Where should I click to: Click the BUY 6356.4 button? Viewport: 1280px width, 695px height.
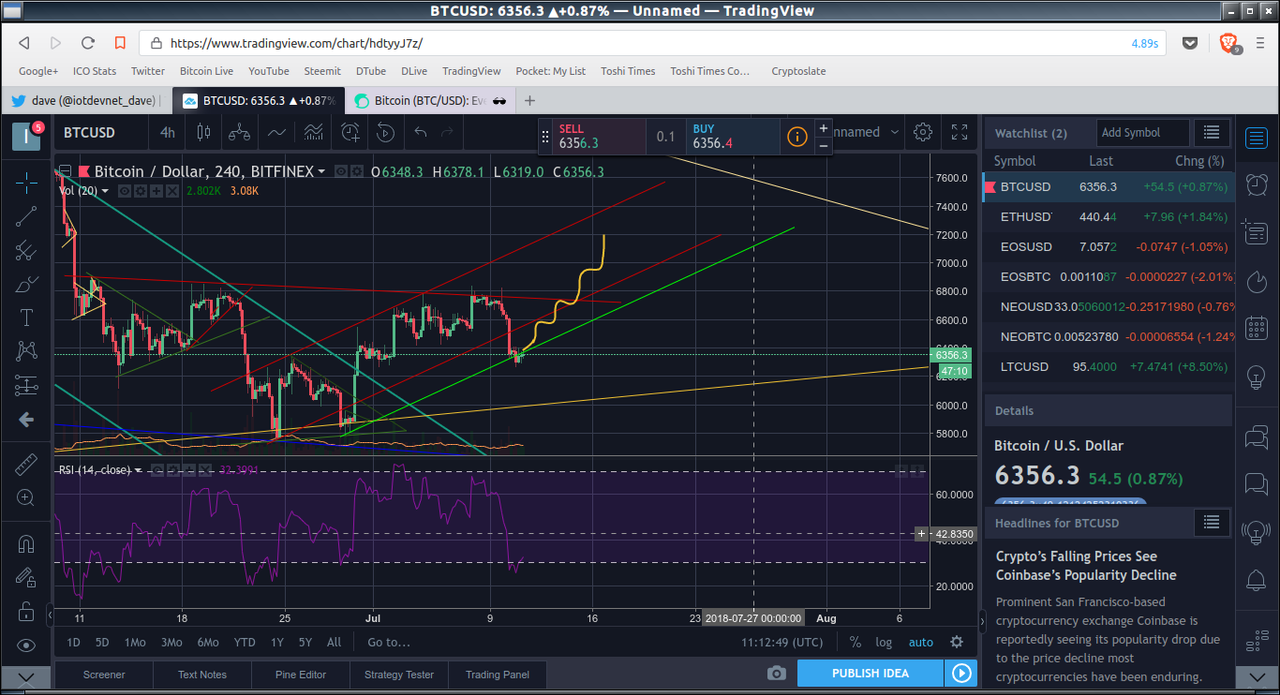[733, 137]
